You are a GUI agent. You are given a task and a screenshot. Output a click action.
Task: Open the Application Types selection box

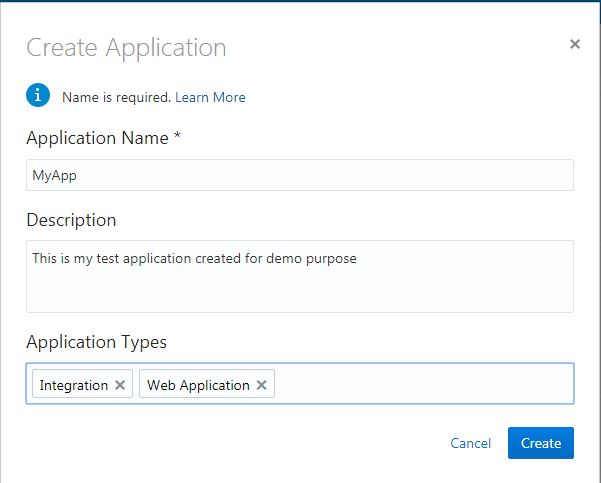pyautogui.click(x=420, y=384)
